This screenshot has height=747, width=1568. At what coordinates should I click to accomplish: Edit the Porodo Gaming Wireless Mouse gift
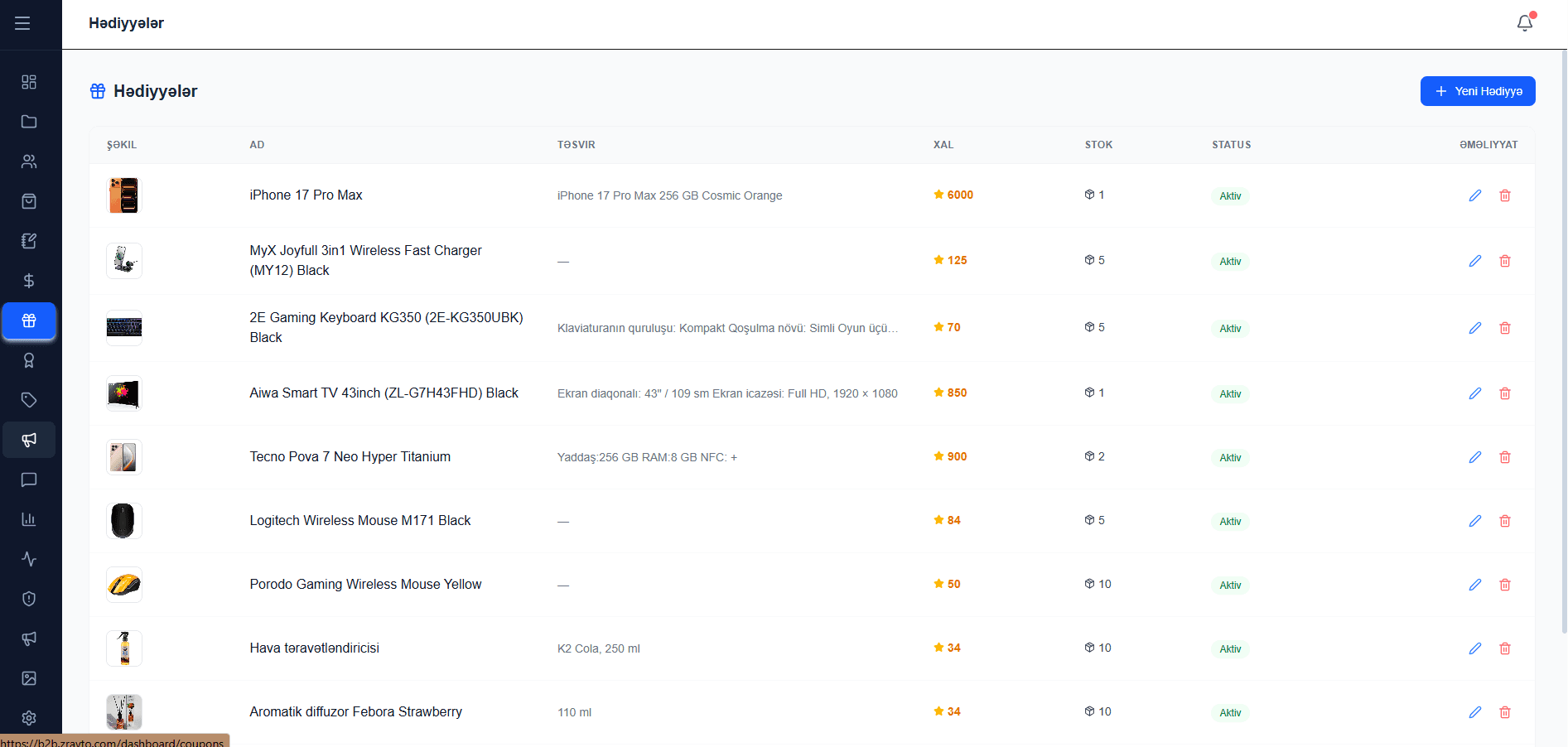click(1475, 585)
